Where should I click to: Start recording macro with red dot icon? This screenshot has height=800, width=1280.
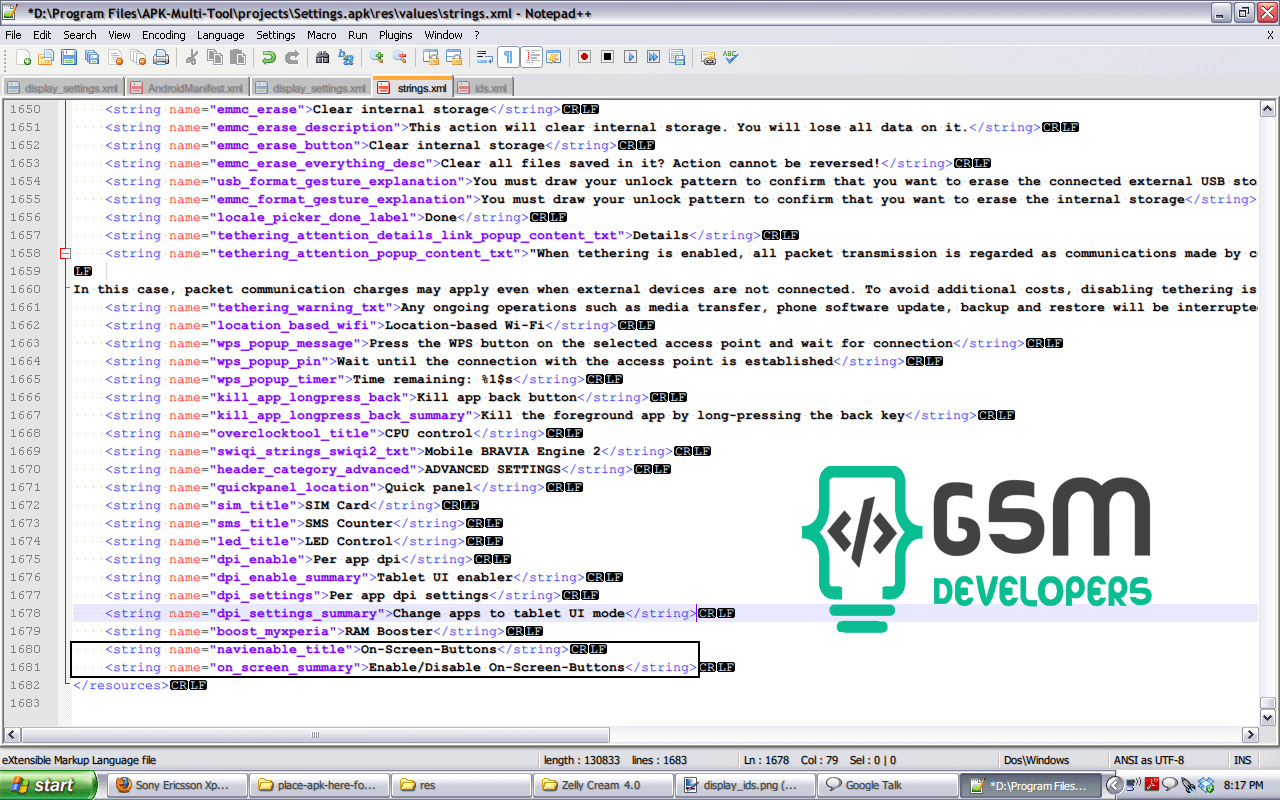(584, 57)
